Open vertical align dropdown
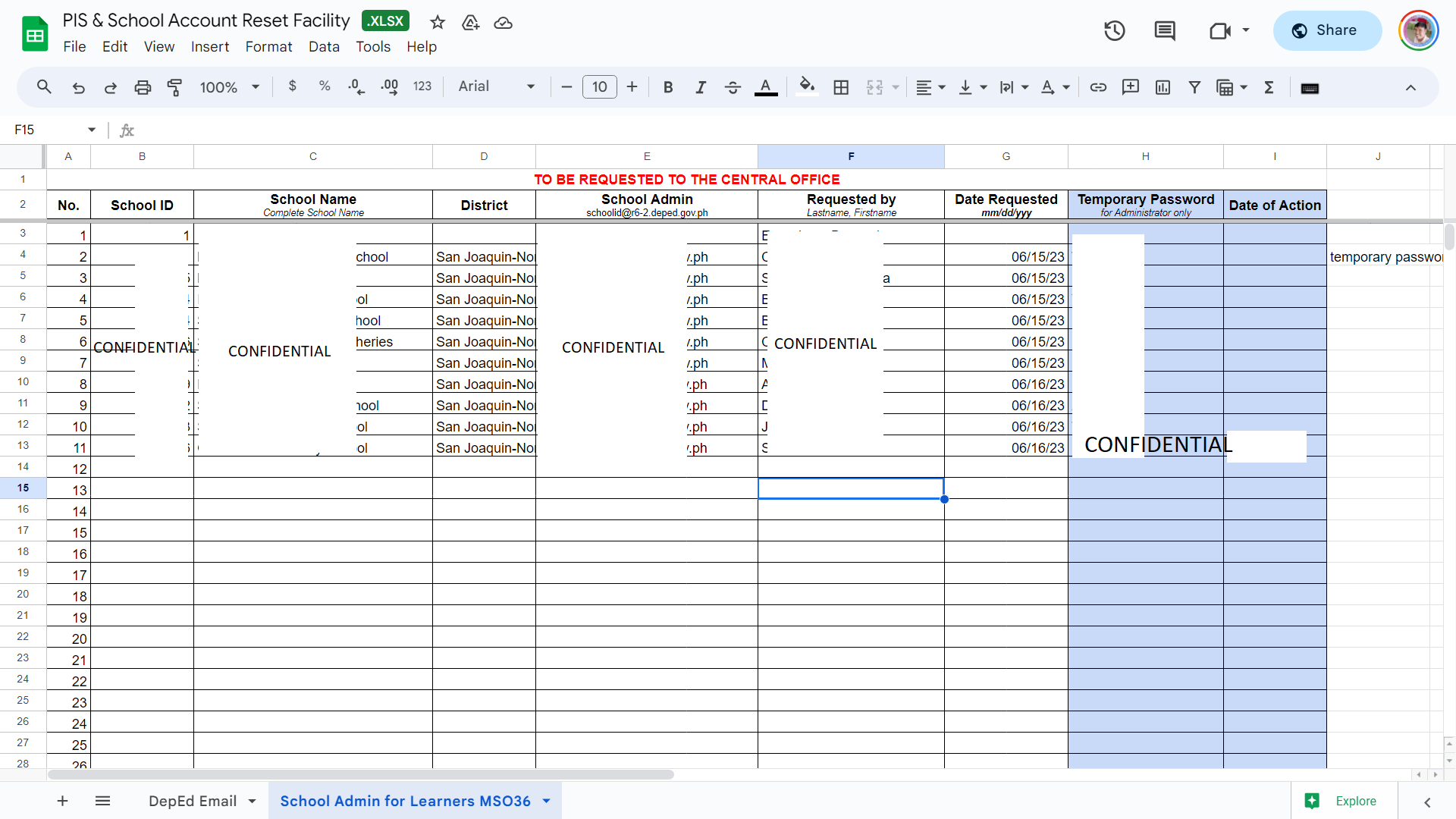 [x=972, y=87]
